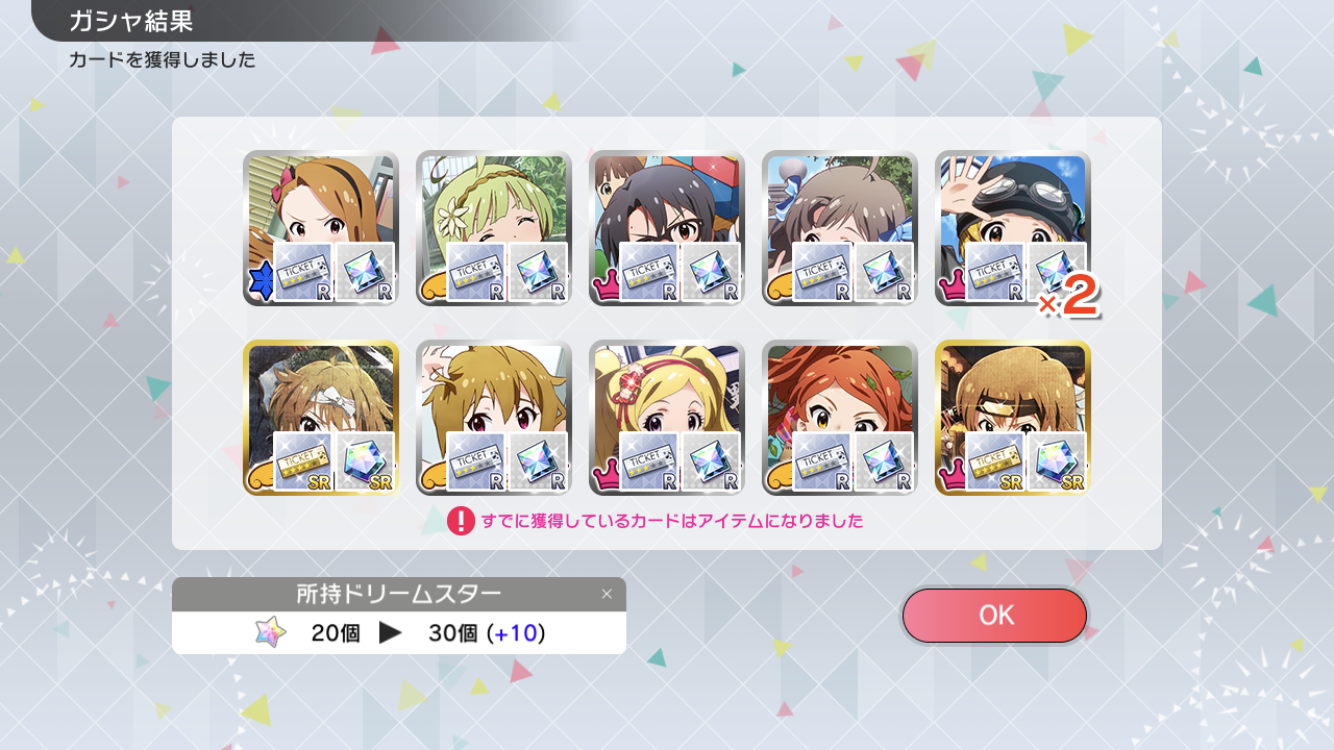1334x750 pixels.
Task: Select the gold-framed SR card with headband
Action: (1013, 418)
